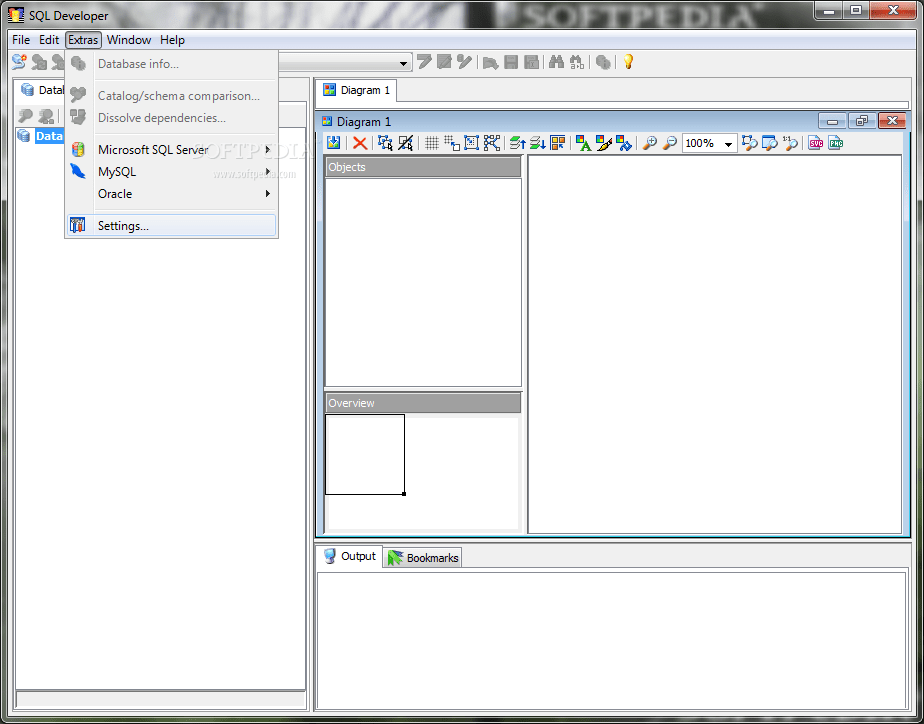The image size is (924, 724).
Task: Click the deselect objects crossed icon
Action: [x=405, y=143]
